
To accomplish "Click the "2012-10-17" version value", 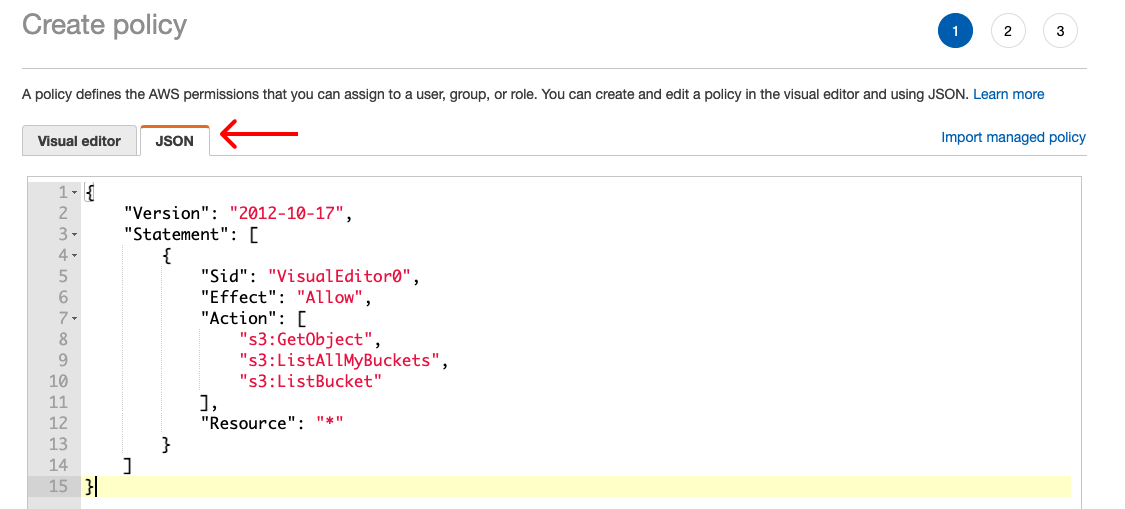I will point(288,213).
